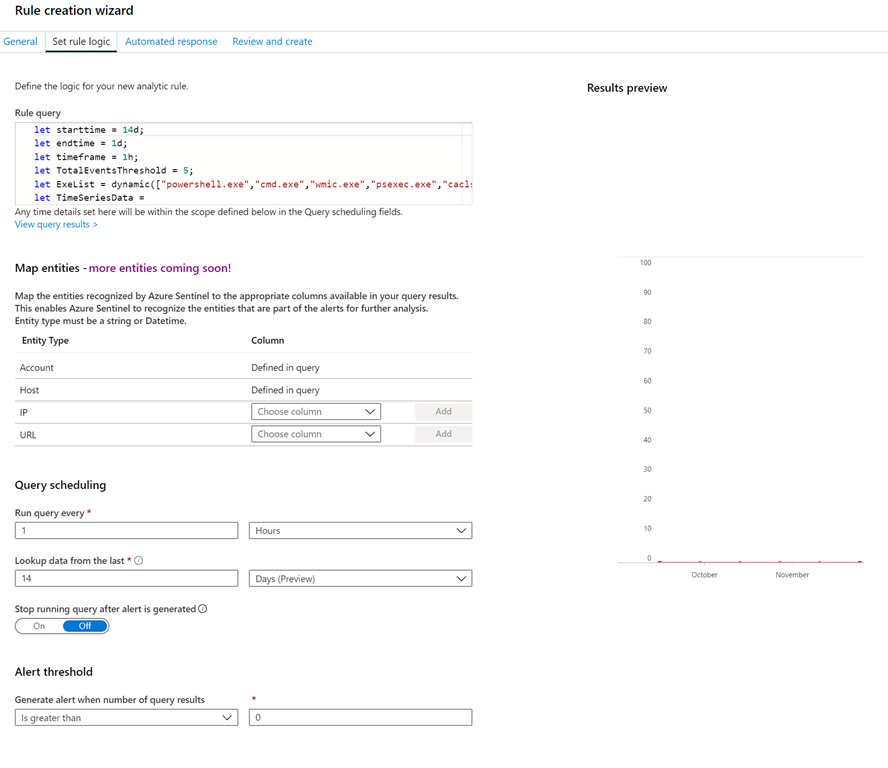This screenshot has height=768, width=888.
Task: Expand the Days (Preview) dropdown
Action: [x=360, y=579]
